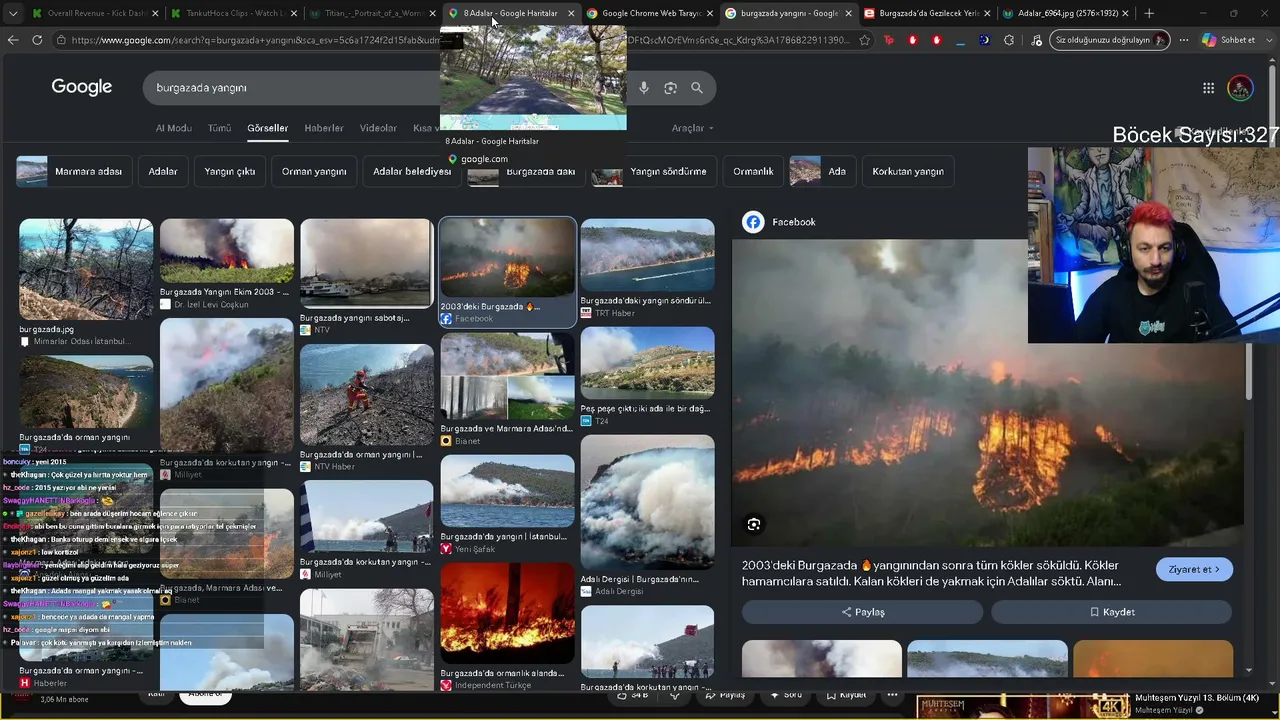Filter by the Adalar belediyesi chip
This screenshot has height=720, width=1280.
click(x=412, y=171)
